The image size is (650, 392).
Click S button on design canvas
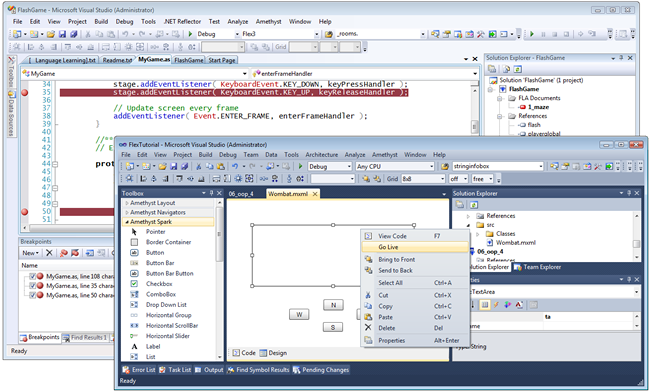click(x=333, y=327)
